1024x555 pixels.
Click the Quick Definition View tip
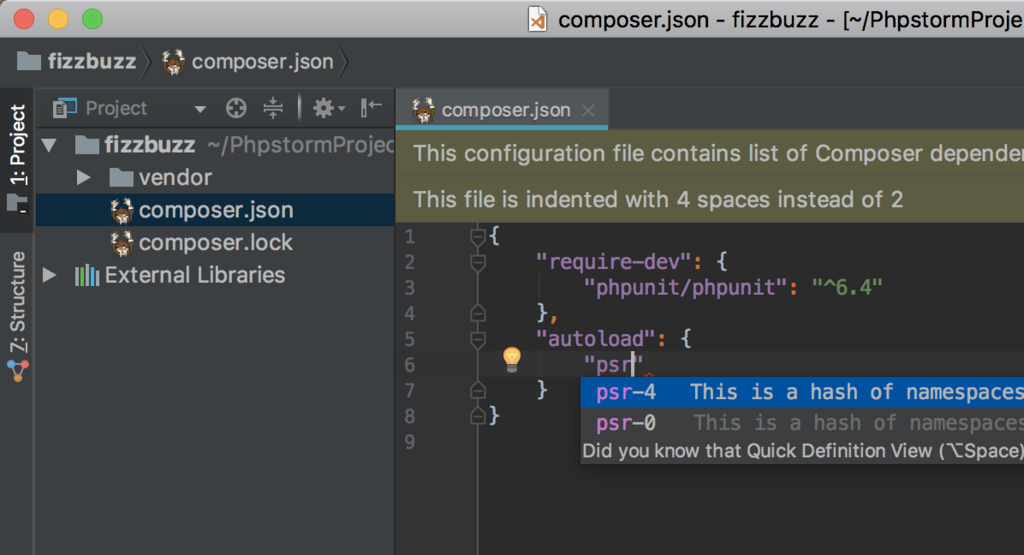coord(802,451)
